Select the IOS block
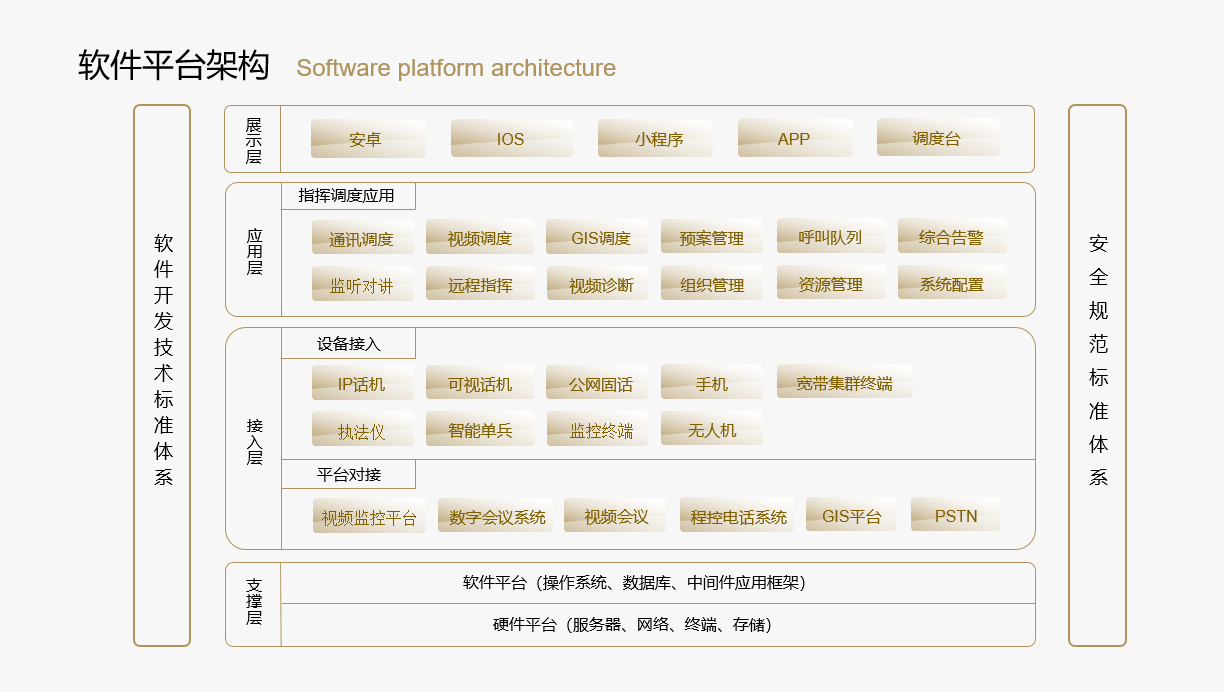The height and width of the screenshot is (692, 1224). tap(511, 139)
